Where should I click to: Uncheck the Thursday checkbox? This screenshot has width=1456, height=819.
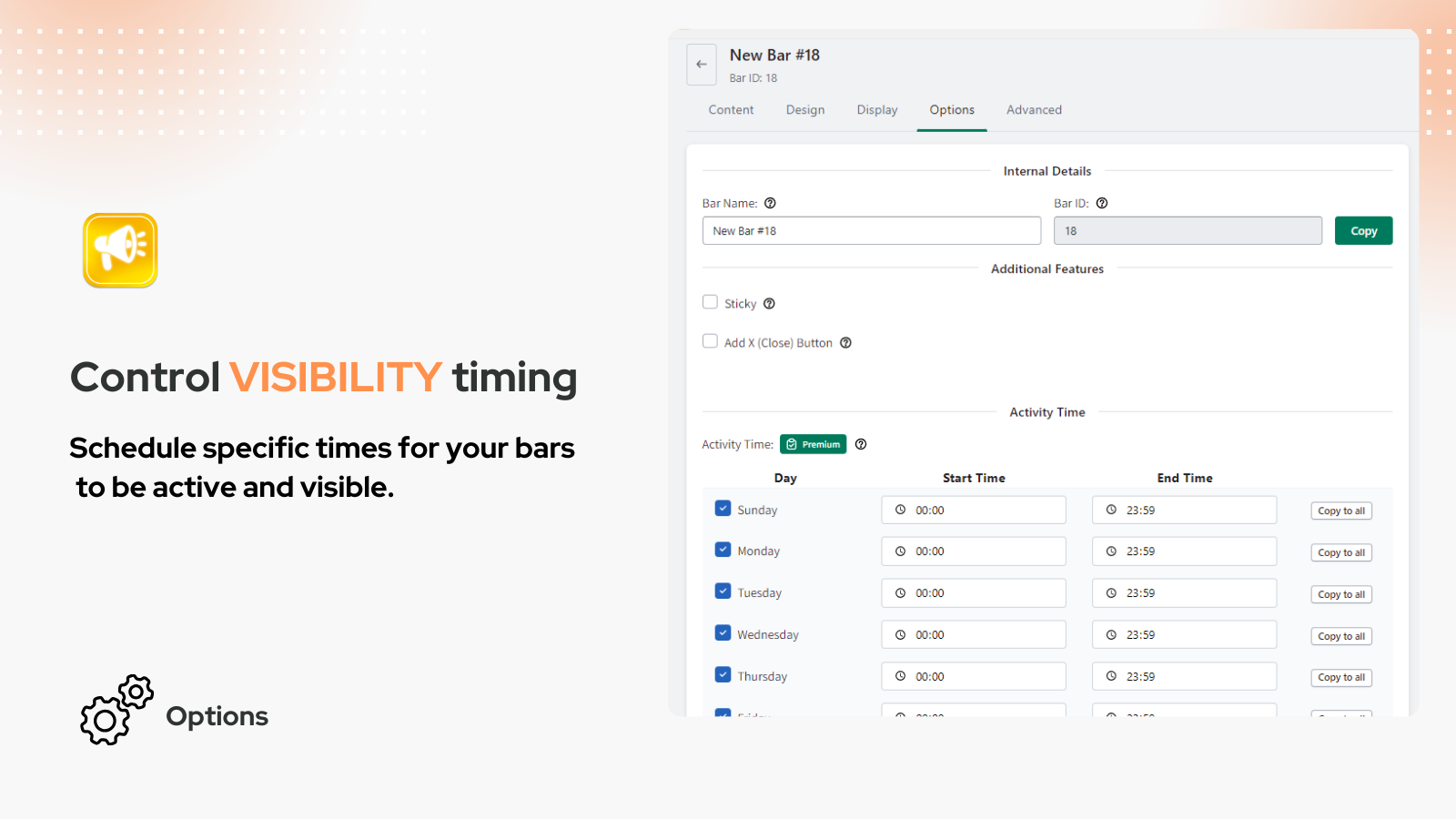(723, 675)
